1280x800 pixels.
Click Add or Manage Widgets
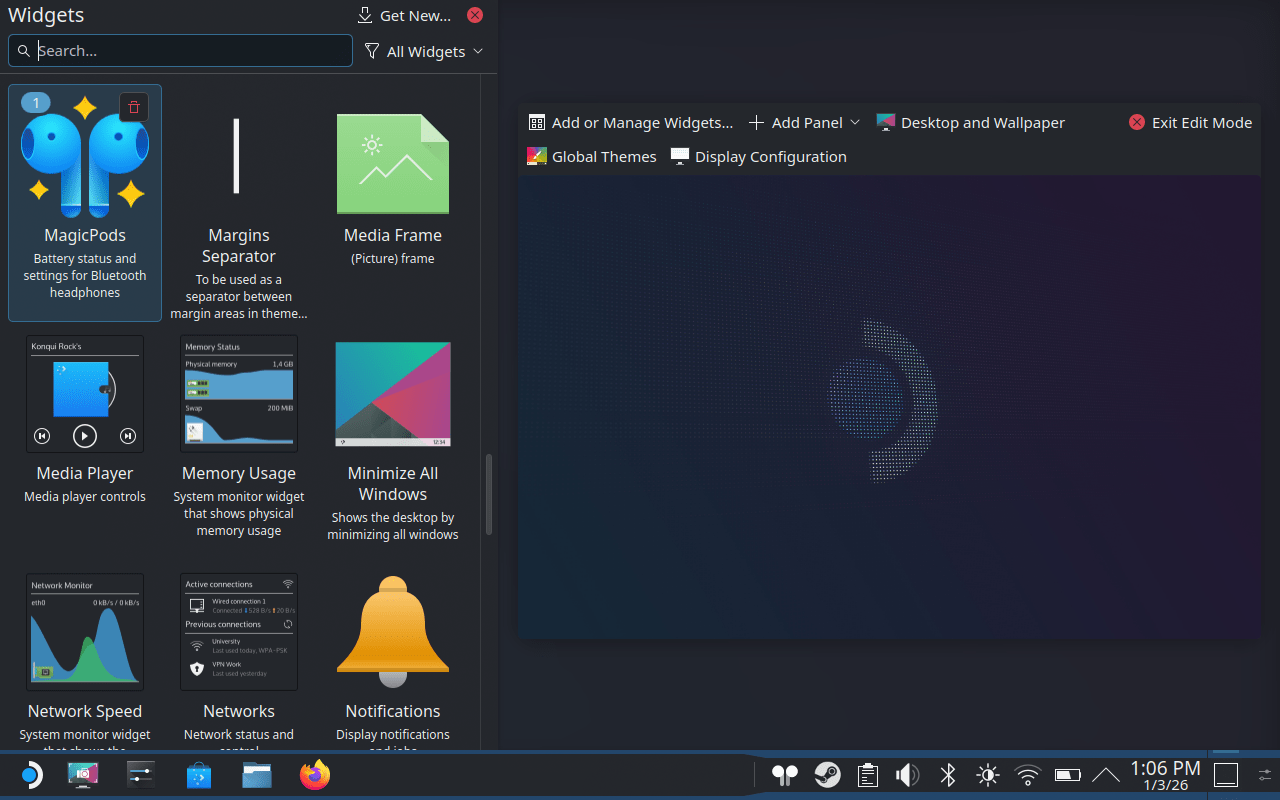click(631, 122)
